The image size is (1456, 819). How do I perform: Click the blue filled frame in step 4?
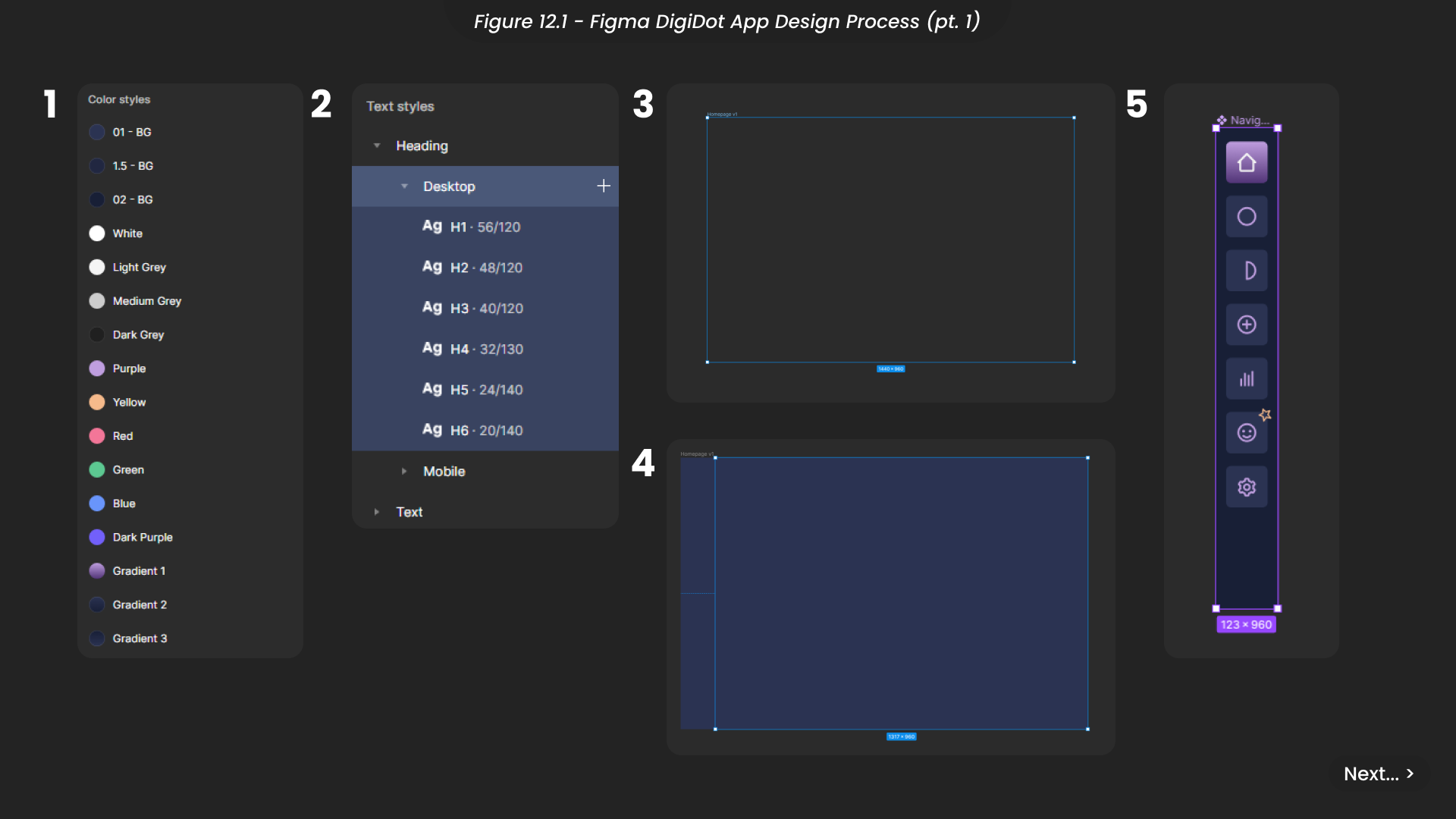tap(901, 593)
